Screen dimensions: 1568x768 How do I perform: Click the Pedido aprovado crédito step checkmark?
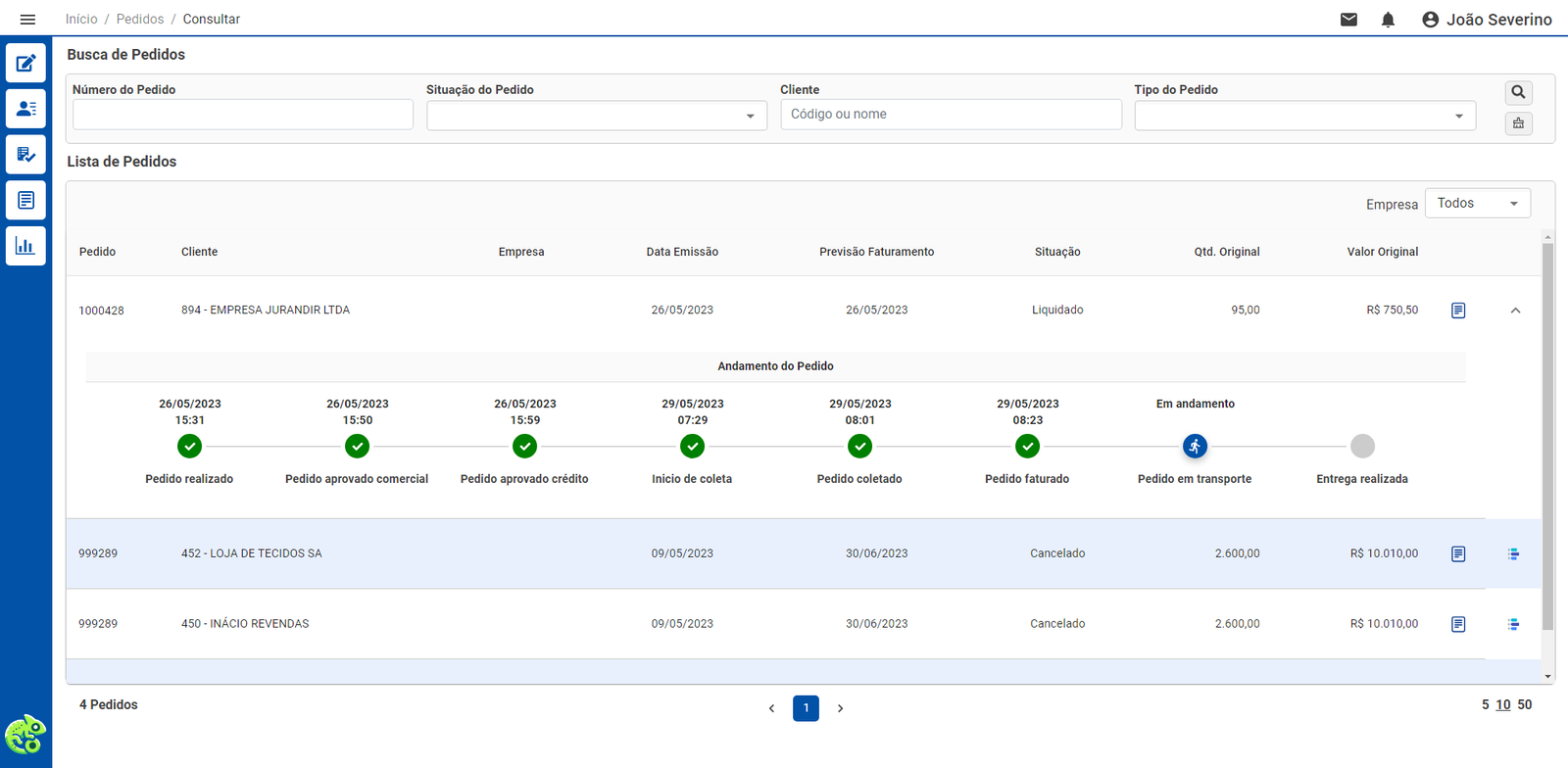click(x=525, y=447)
